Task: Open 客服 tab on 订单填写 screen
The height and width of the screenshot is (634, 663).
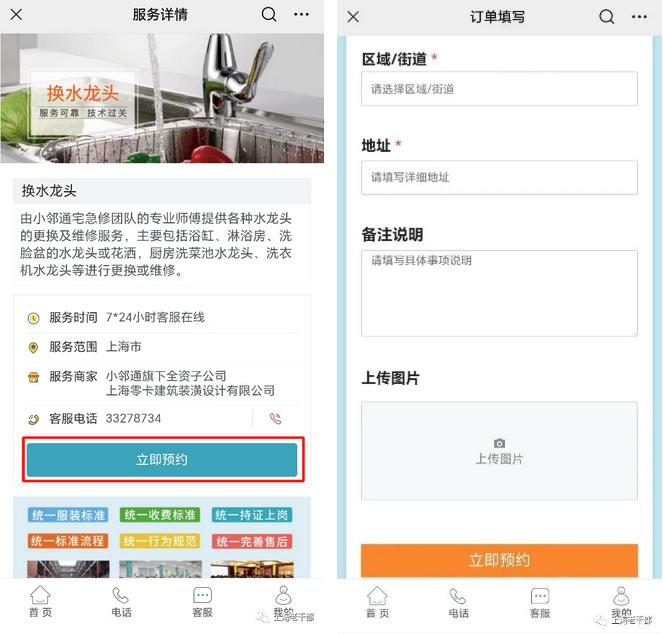Action: (x=540, y=602)
